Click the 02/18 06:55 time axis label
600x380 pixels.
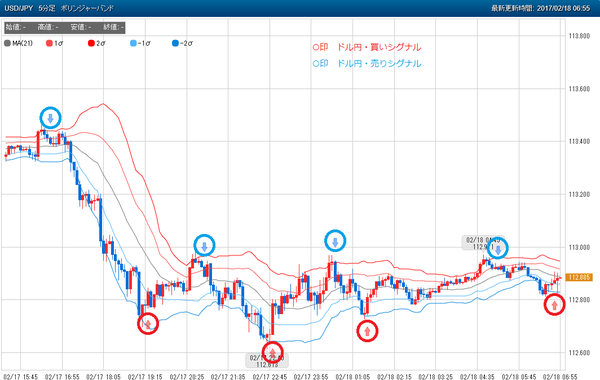point(560,377)
